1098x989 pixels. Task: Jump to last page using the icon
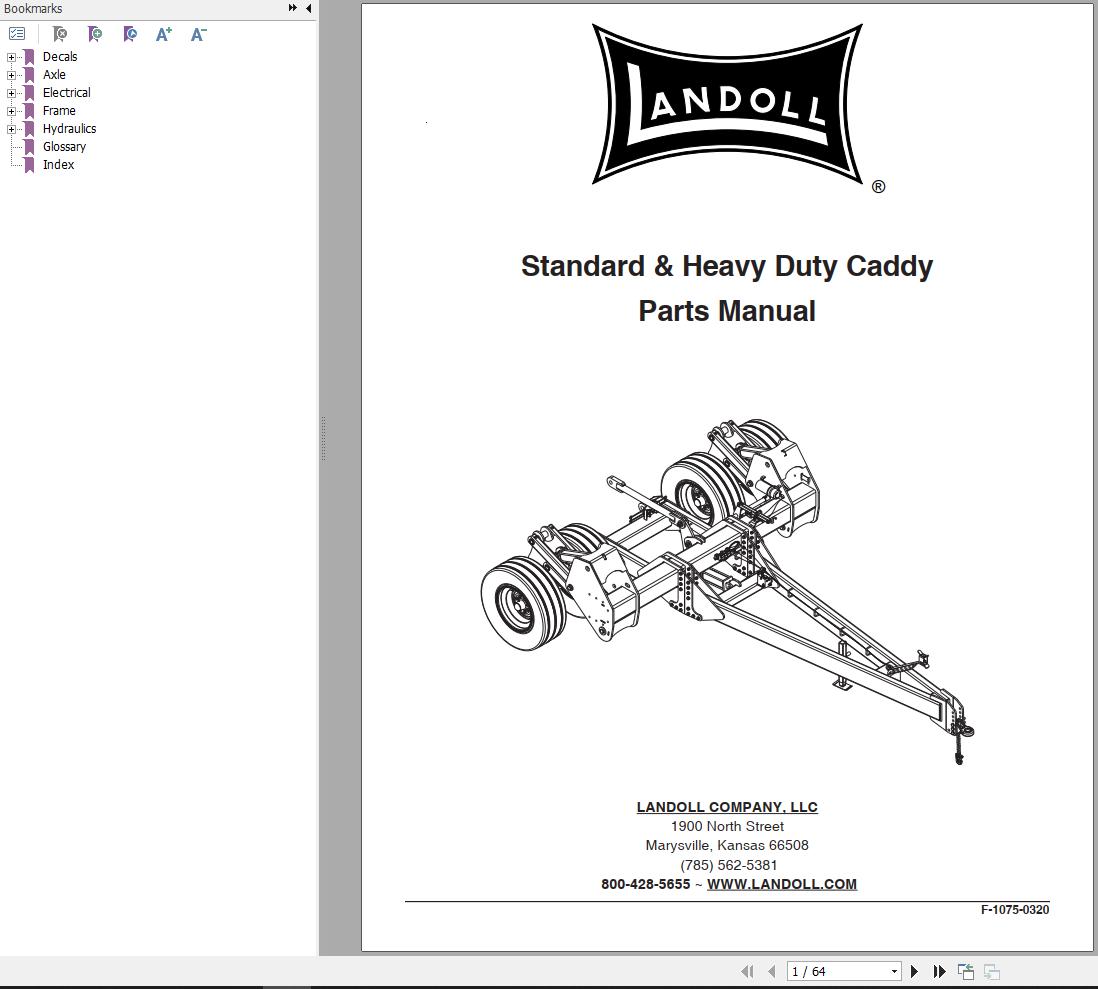click(x=939, y=971)
